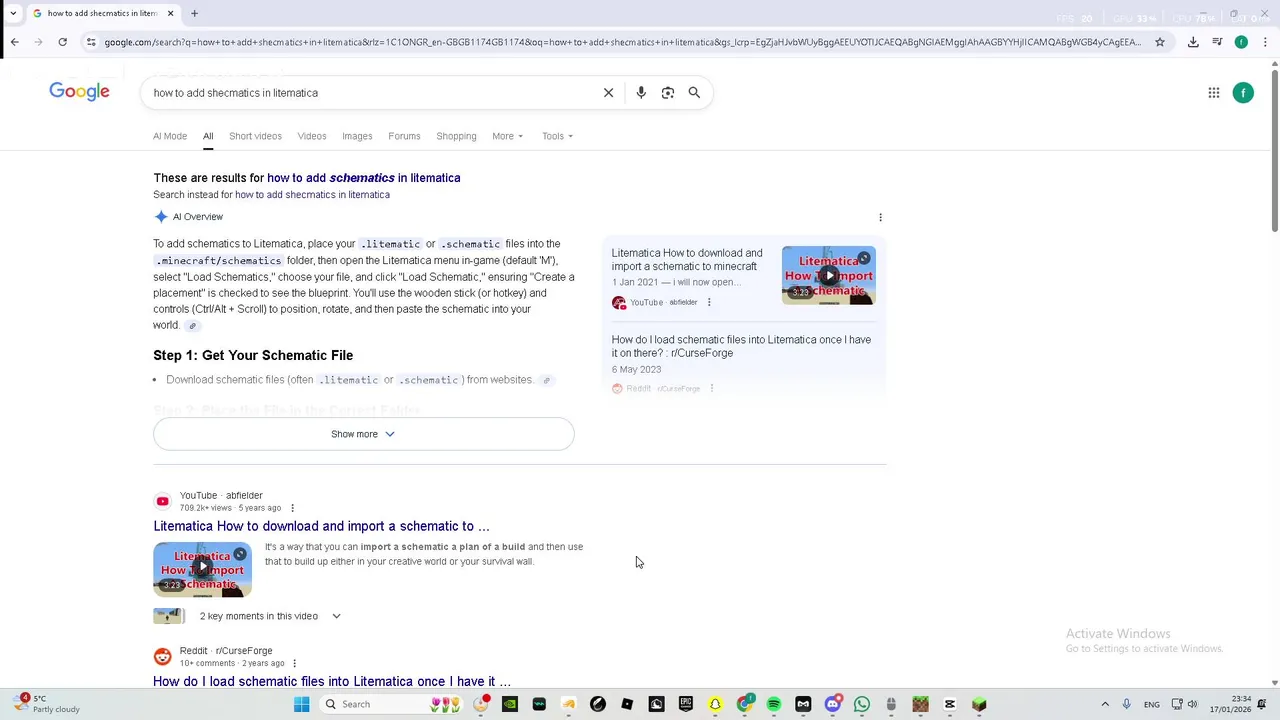Screen dimensions: 1280x720
Task: Open options dots for YouTube abfielder result
Action: click(292, 508)
